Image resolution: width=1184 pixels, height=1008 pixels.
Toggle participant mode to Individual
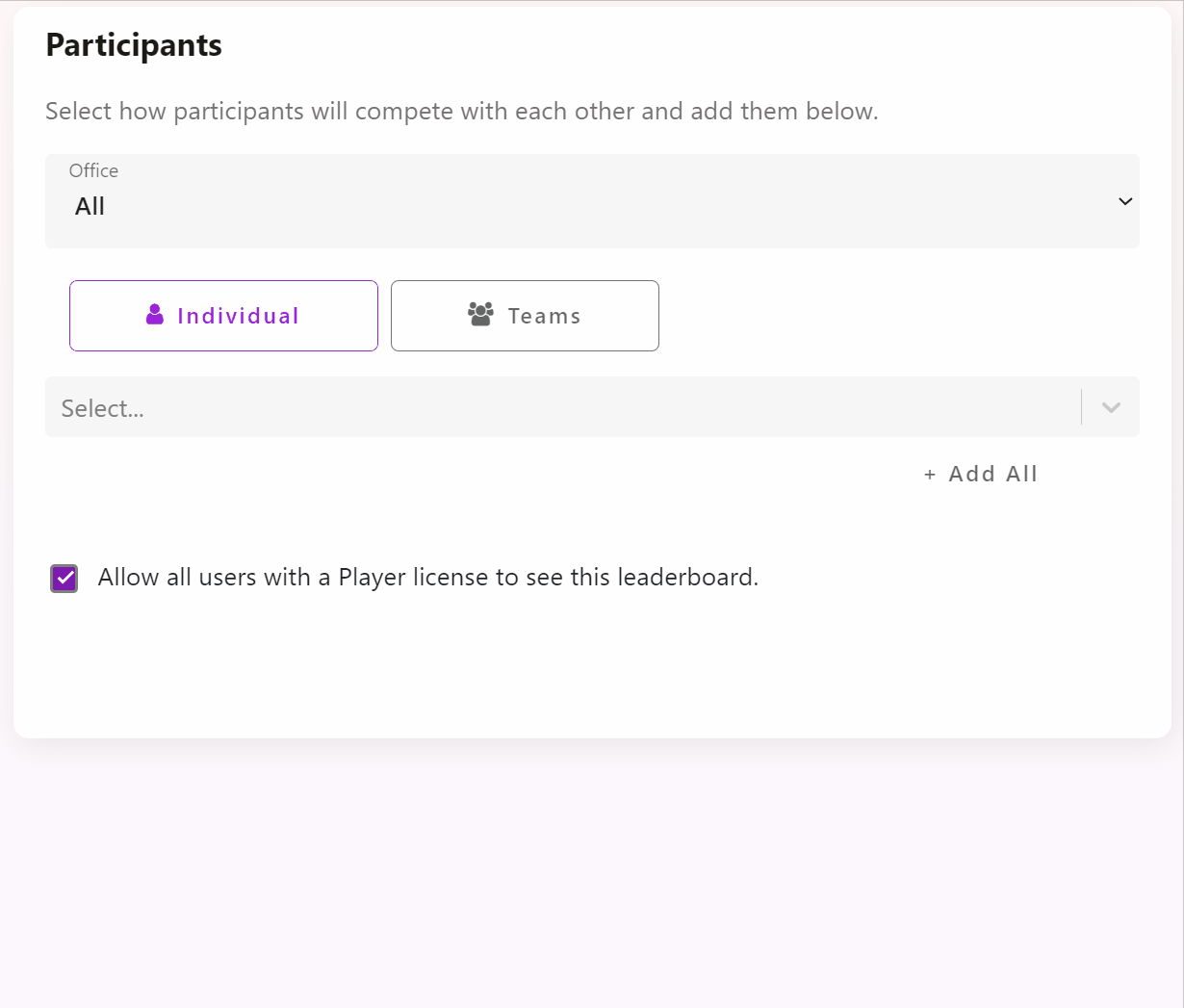(223, 316)
